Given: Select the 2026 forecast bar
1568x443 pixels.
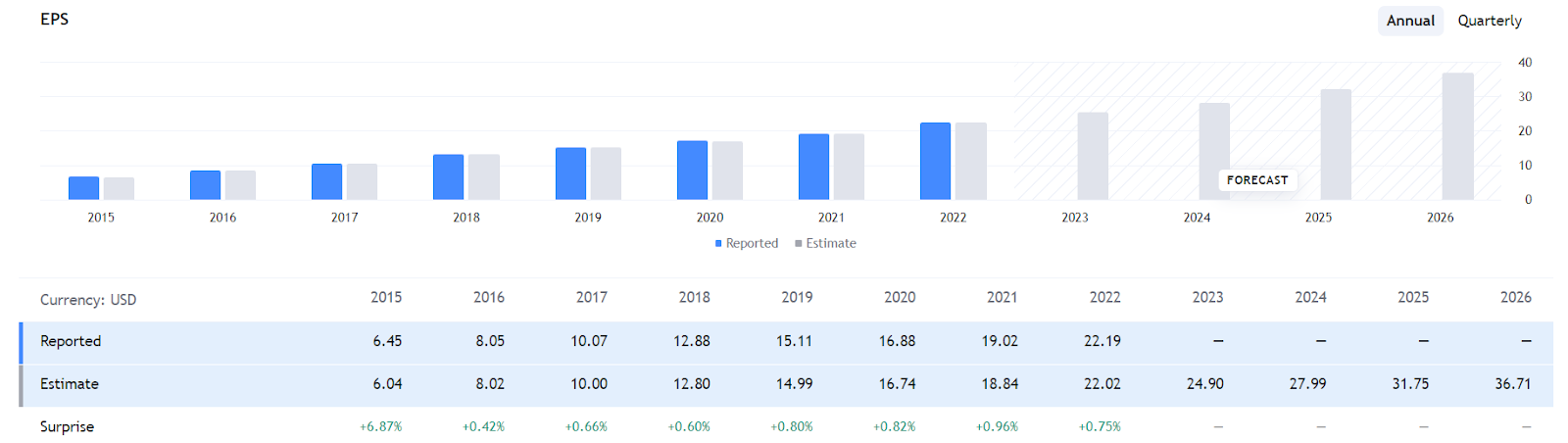Looking at the screenshot, I should pyautogui.click(x=1458, y=136).
